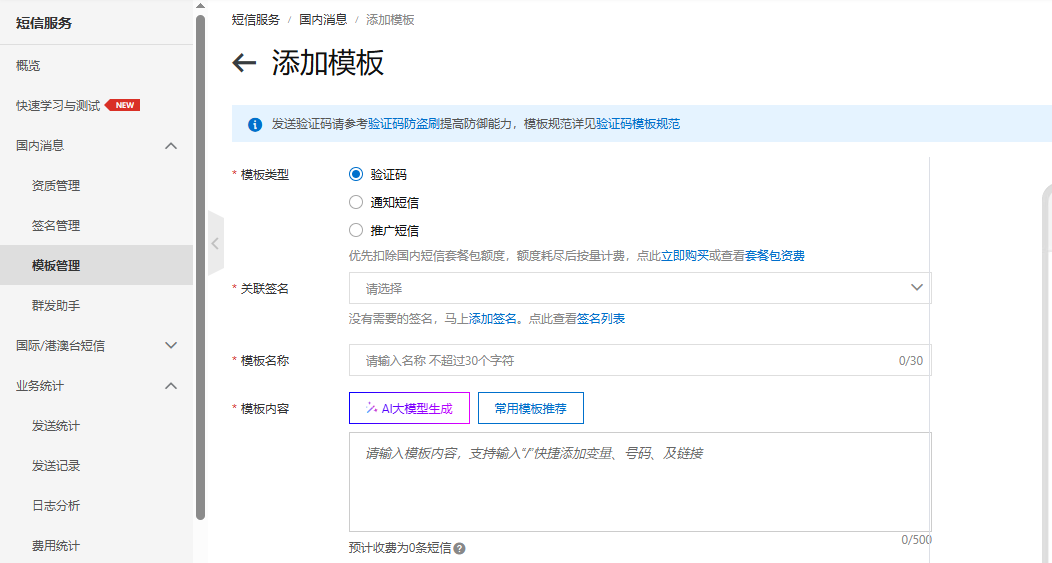Image resolution: width=1052 pixels, height=563 pixels.
Task: Click the 0/30 character counter
Action: tap(910, 360)
